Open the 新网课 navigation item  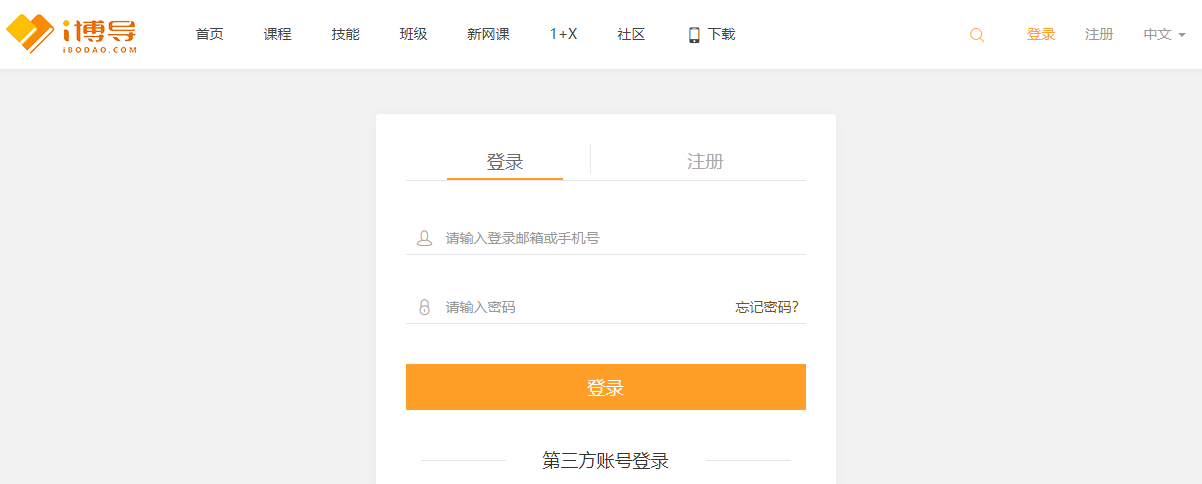tap(489, 34)
